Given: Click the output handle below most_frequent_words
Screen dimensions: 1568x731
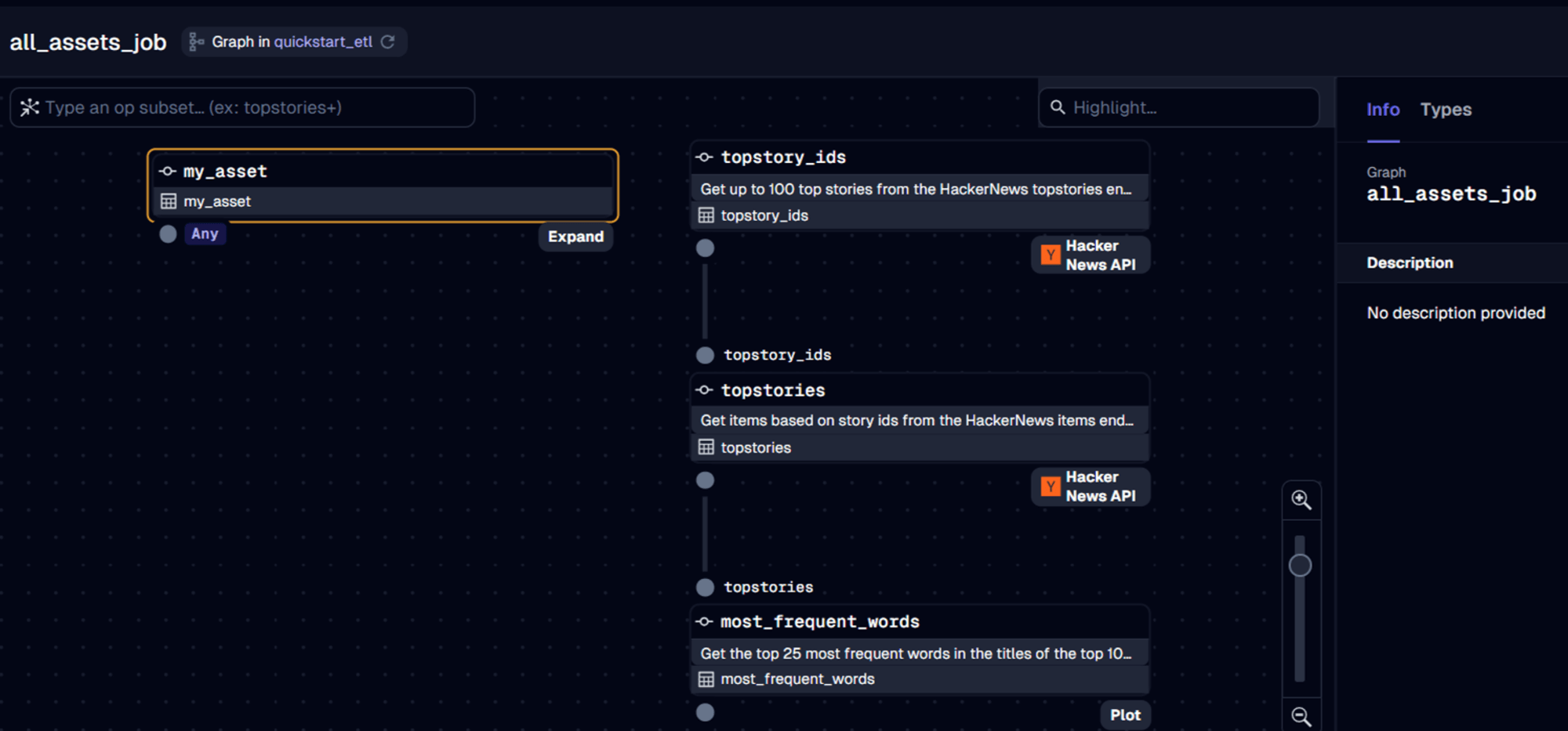Looking at the screenshot, I should click(x=705, y=711).
